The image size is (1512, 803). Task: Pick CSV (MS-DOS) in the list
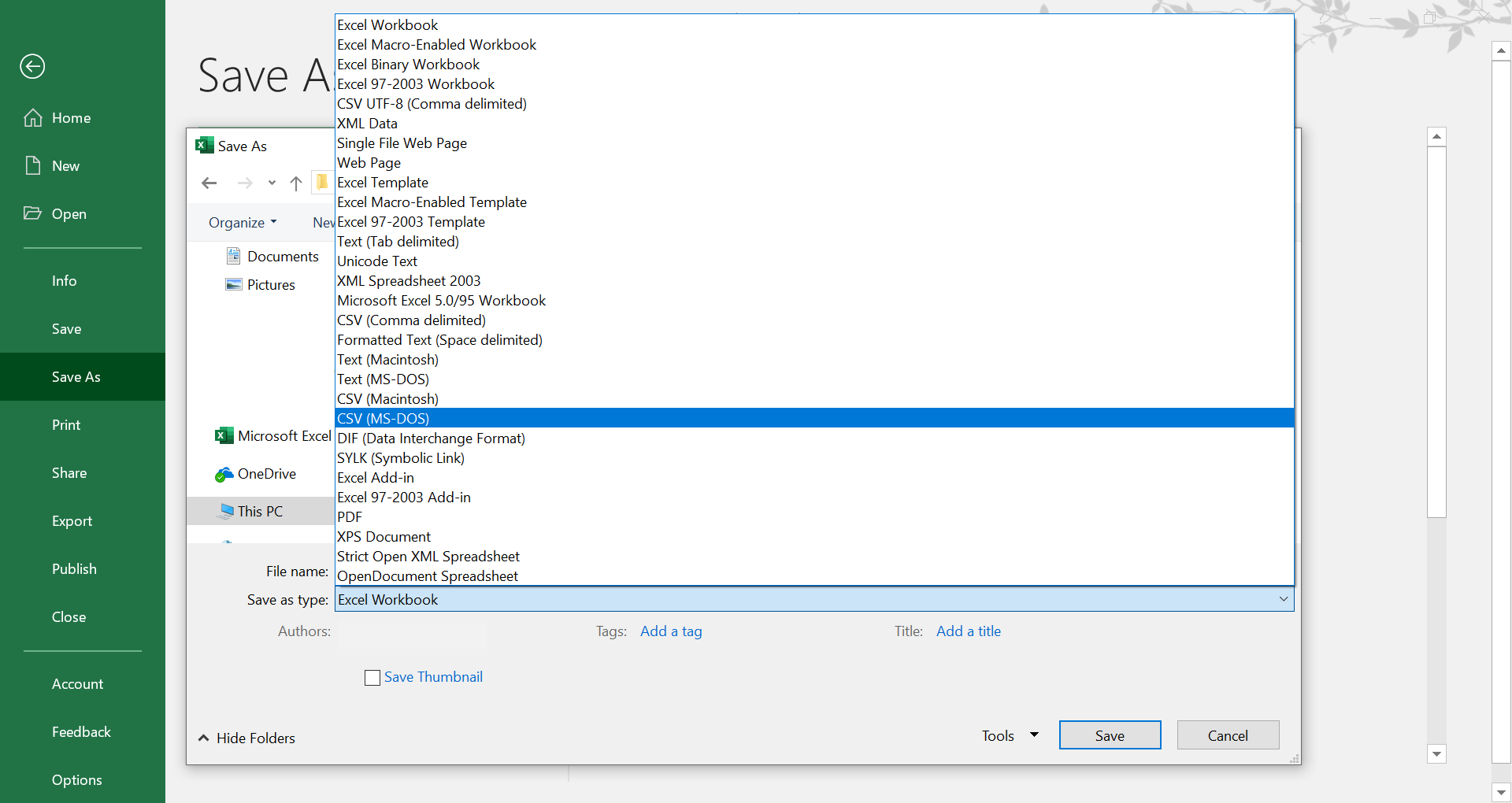coord(814,418)
